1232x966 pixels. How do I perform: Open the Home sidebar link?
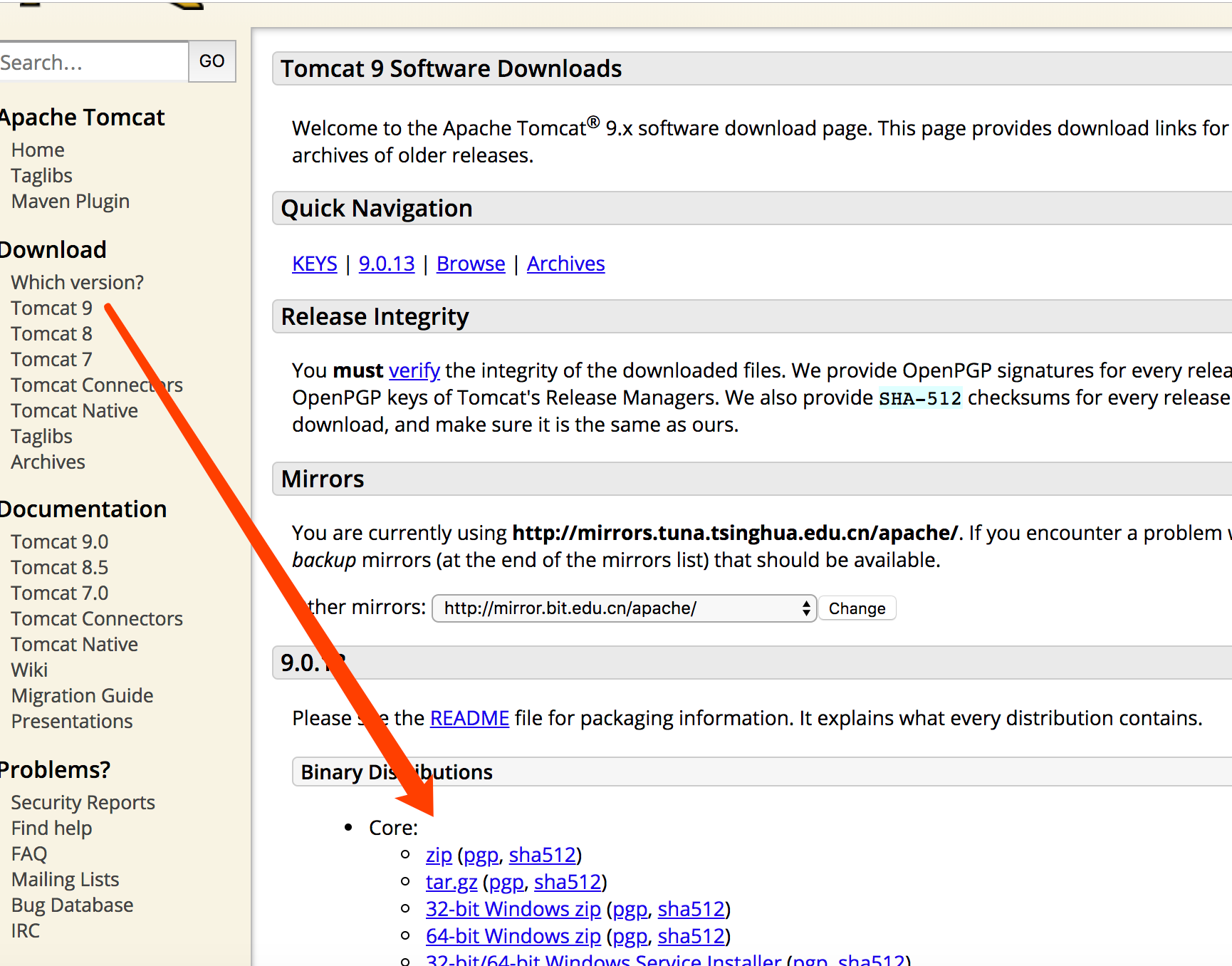coord(38,150)
